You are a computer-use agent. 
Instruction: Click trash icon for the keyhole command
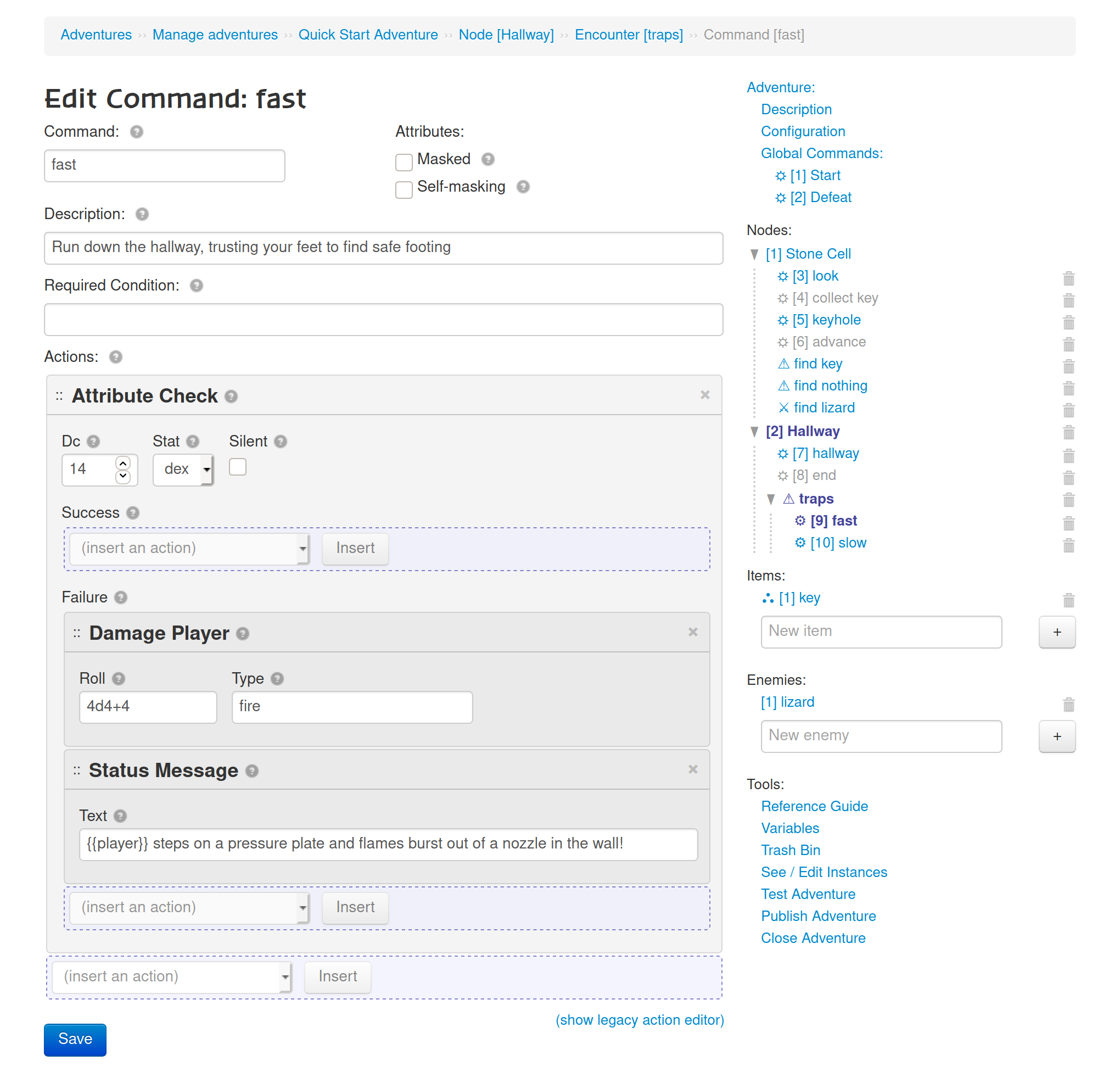pos(1068,322)
